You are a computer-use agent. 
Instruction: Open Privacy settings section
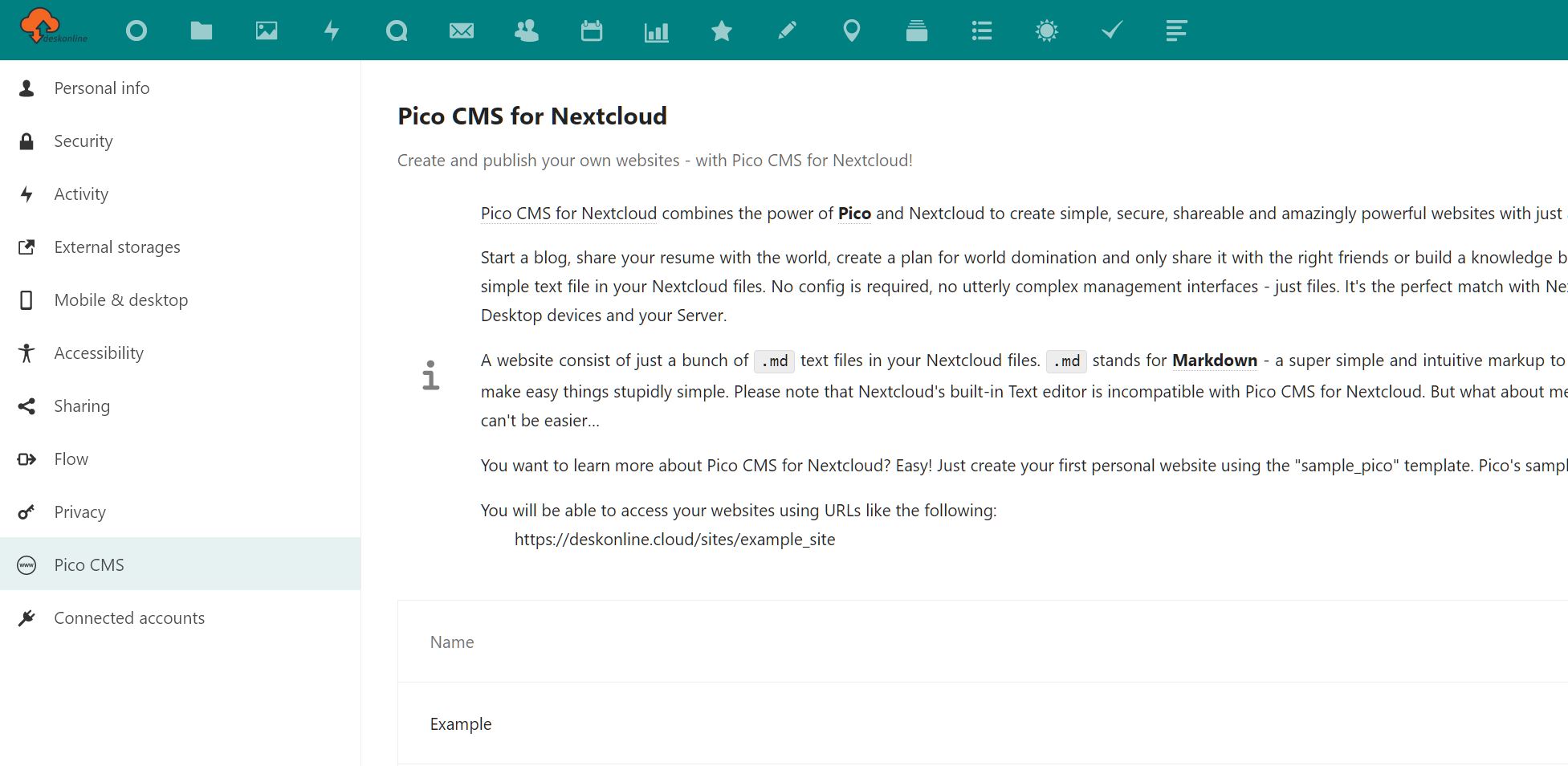coord(181,512)
